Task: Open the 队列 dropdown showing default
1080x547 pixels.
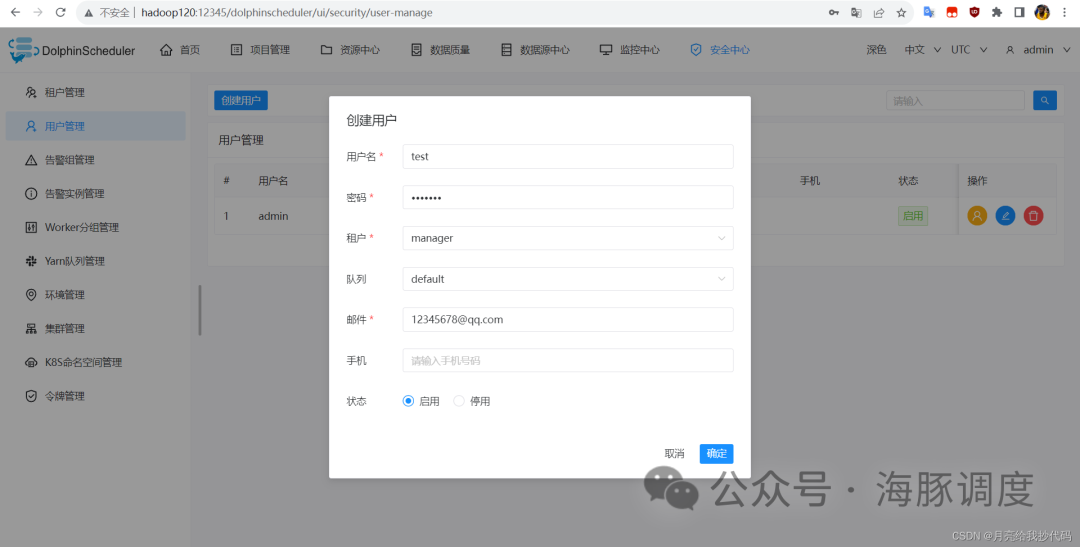Action: coord(568,279)
